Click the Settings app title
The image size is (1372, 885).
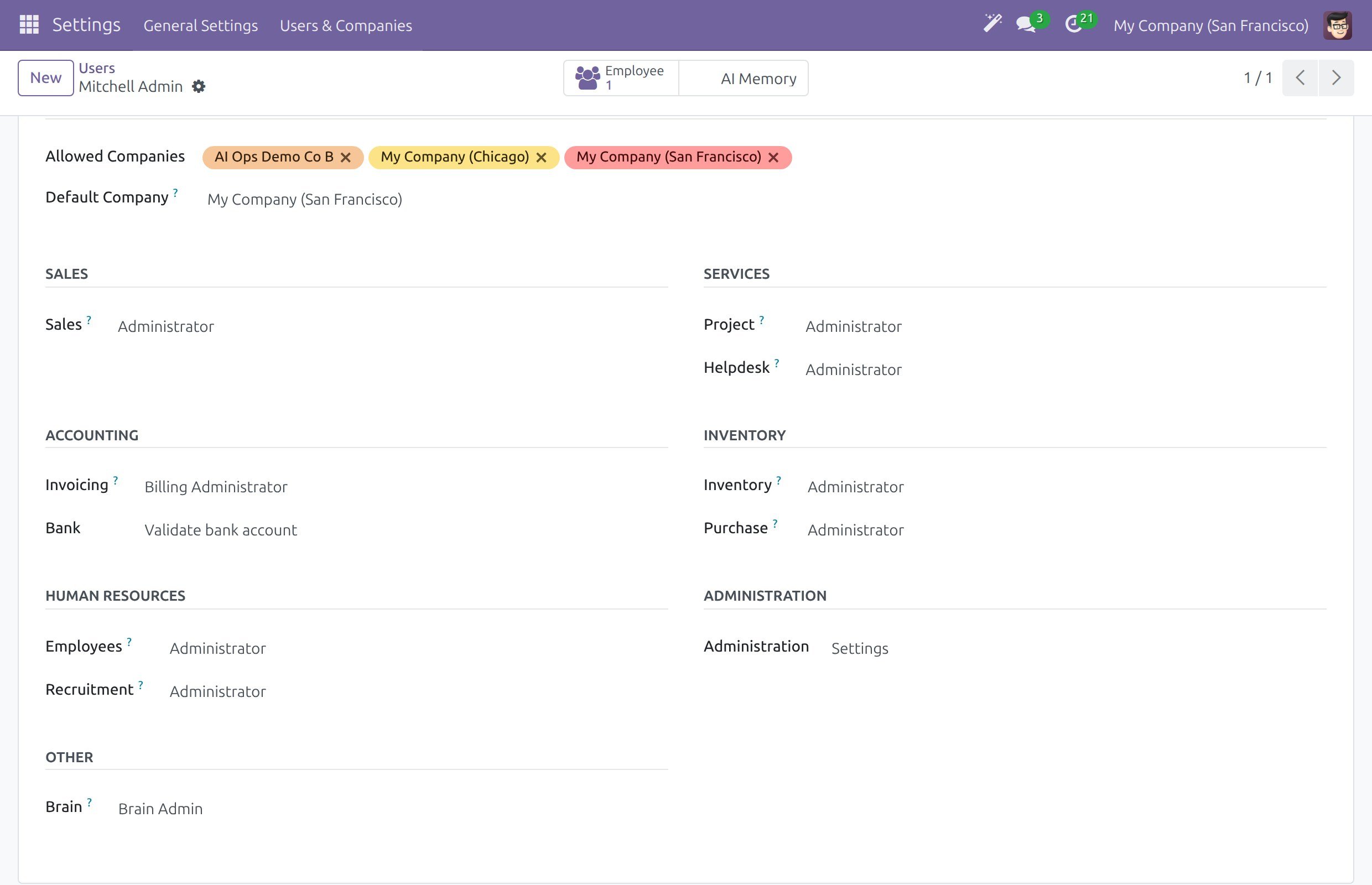pyautogui.click(x=86, y=25)
